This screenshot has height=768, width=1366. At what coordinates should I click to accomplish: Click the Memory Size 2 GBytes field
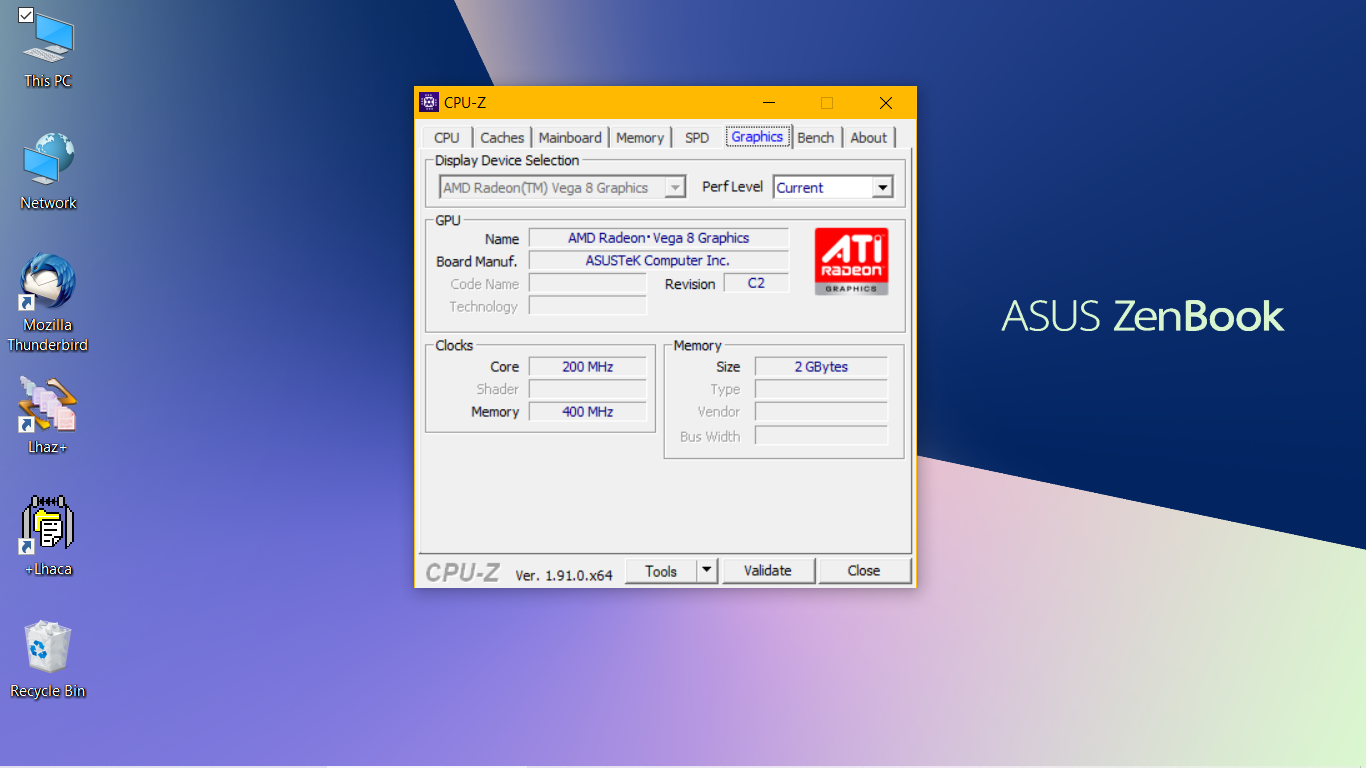[821, 367]
